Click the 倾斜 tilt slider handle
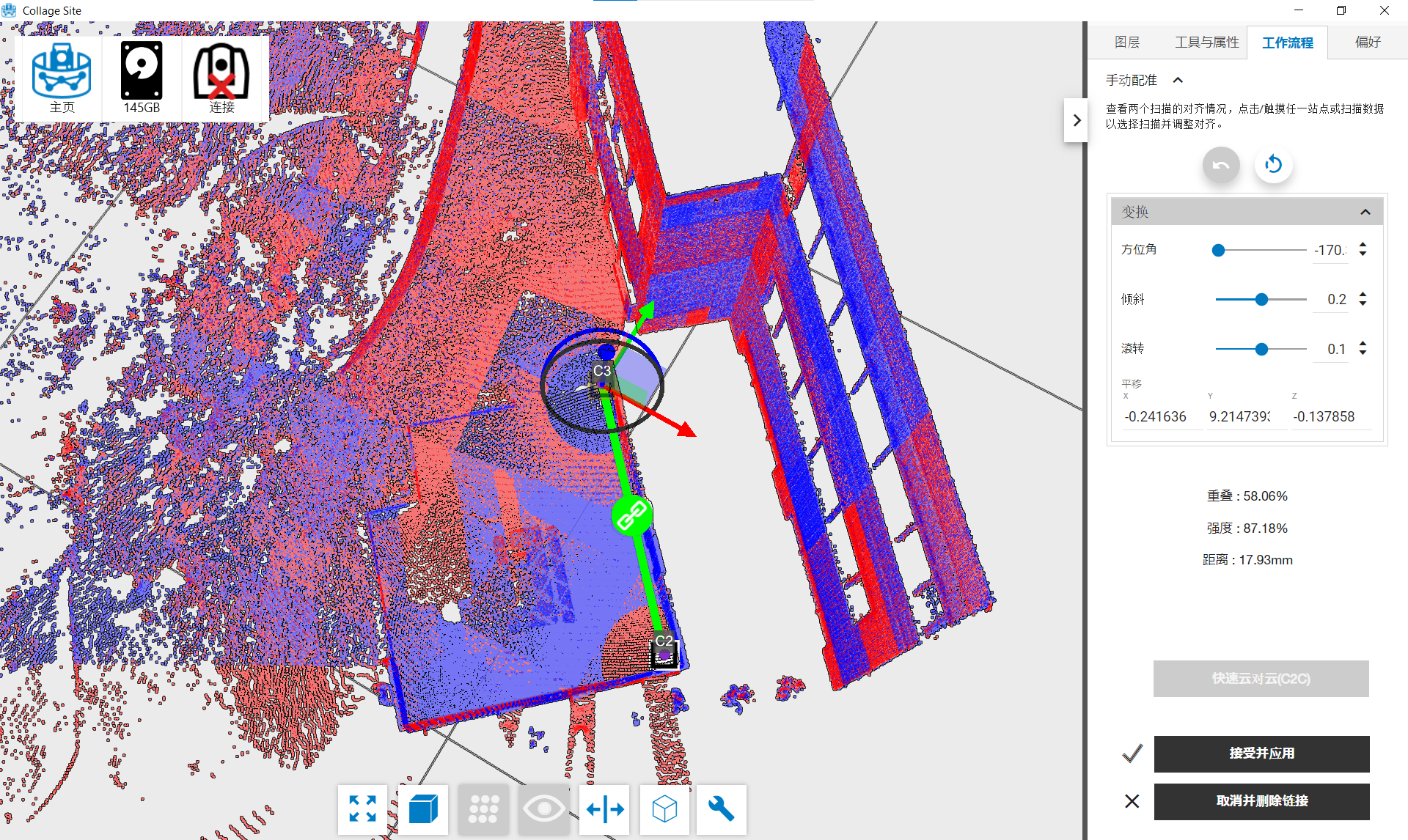 1261,299
